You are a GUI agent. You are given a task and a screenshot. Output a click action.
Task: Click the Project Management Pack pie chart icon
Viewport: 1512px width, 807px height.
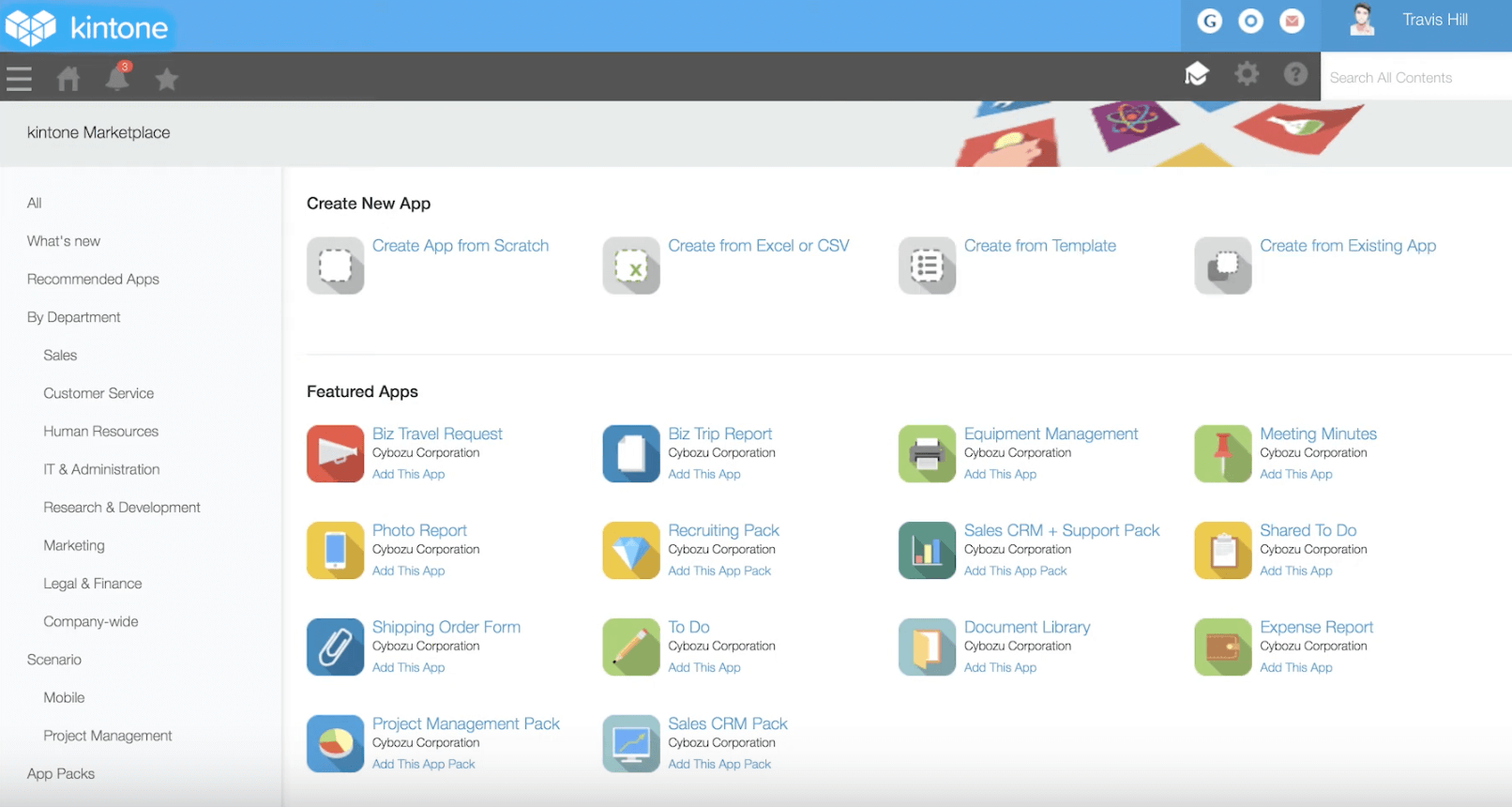tap(335, 744)
